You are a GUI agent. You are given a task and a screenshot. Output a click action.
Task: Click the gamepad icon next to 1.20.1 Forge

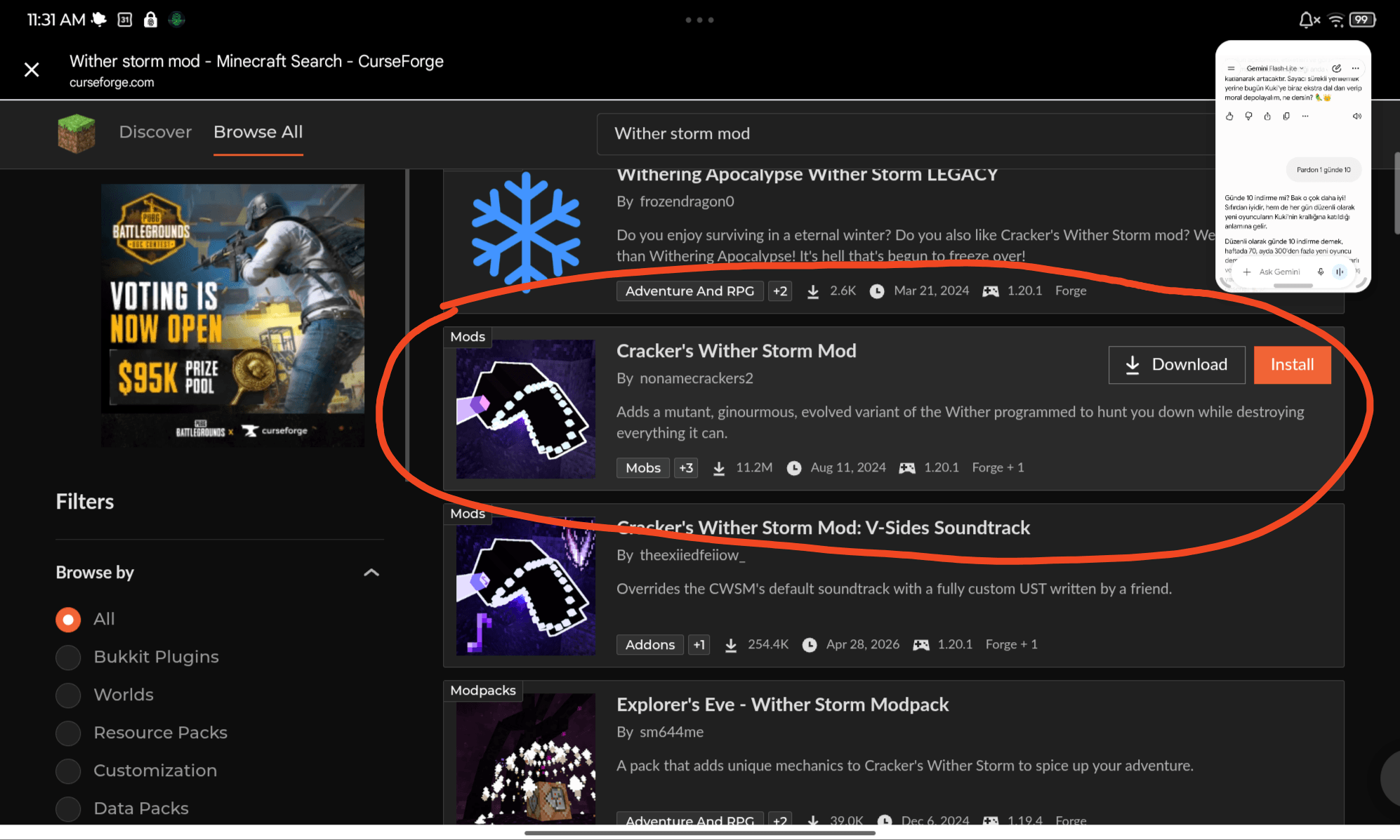(991, 291)
